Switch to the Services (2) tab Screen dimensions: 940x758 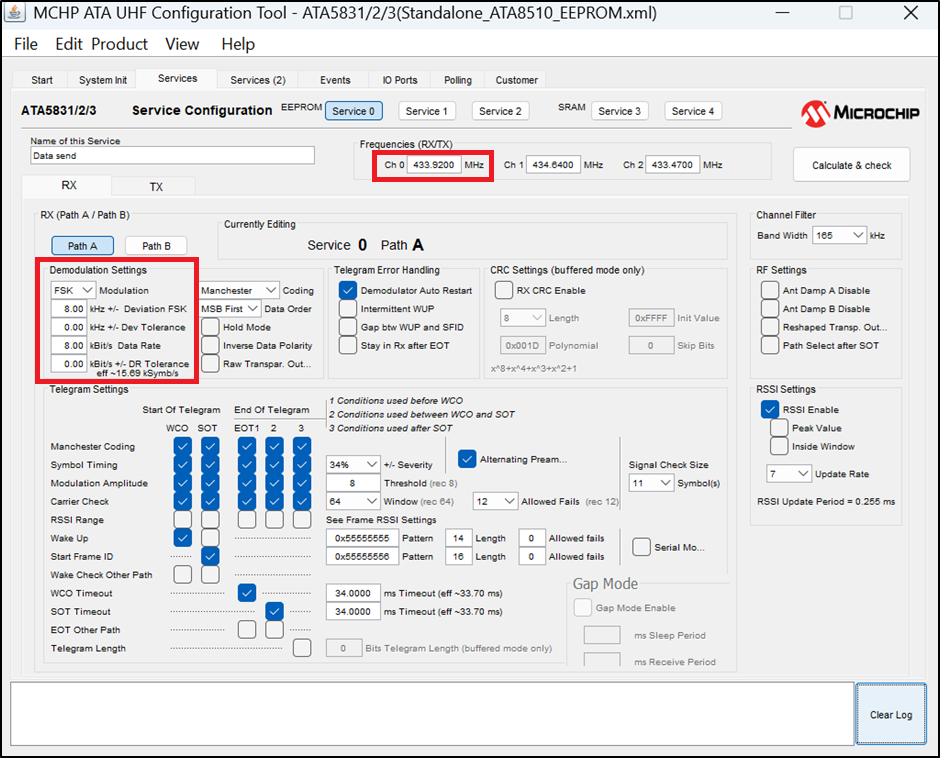coord(258,80)
